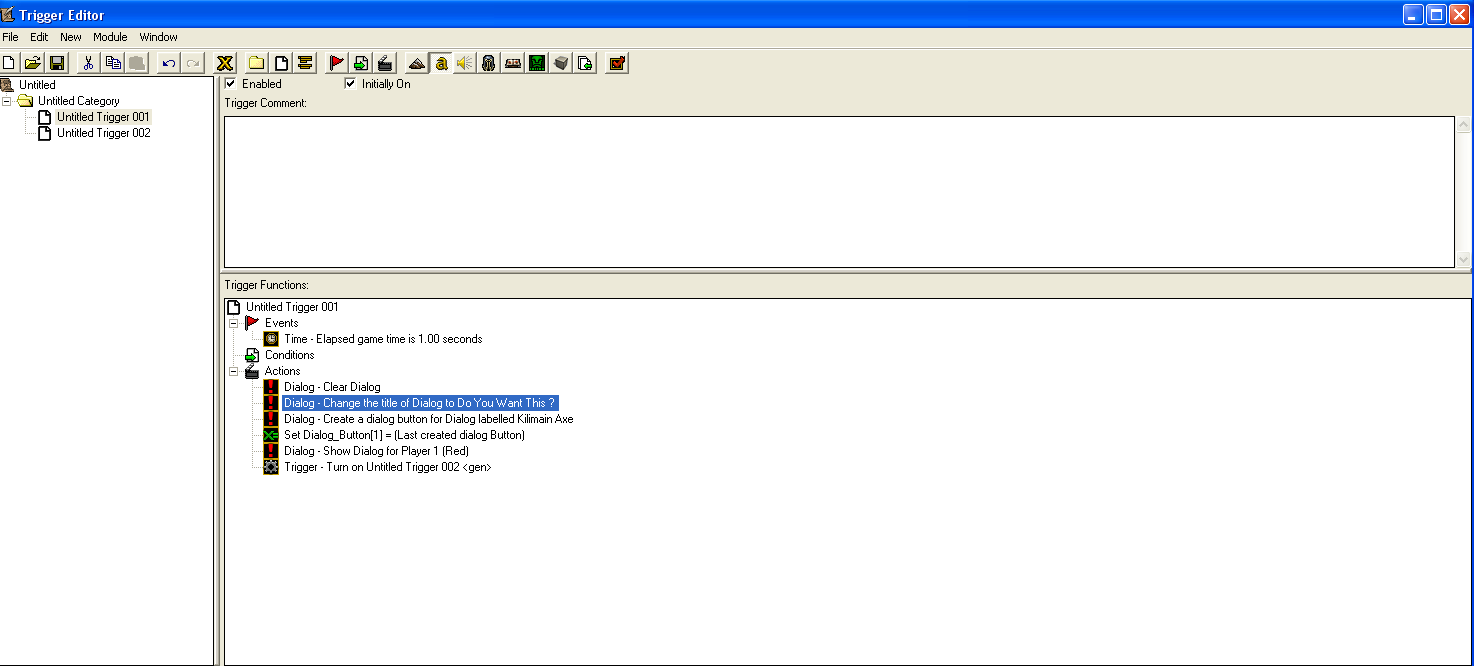Open the Object Manager cube icon
1474x666 pixels.
(561, 63)
